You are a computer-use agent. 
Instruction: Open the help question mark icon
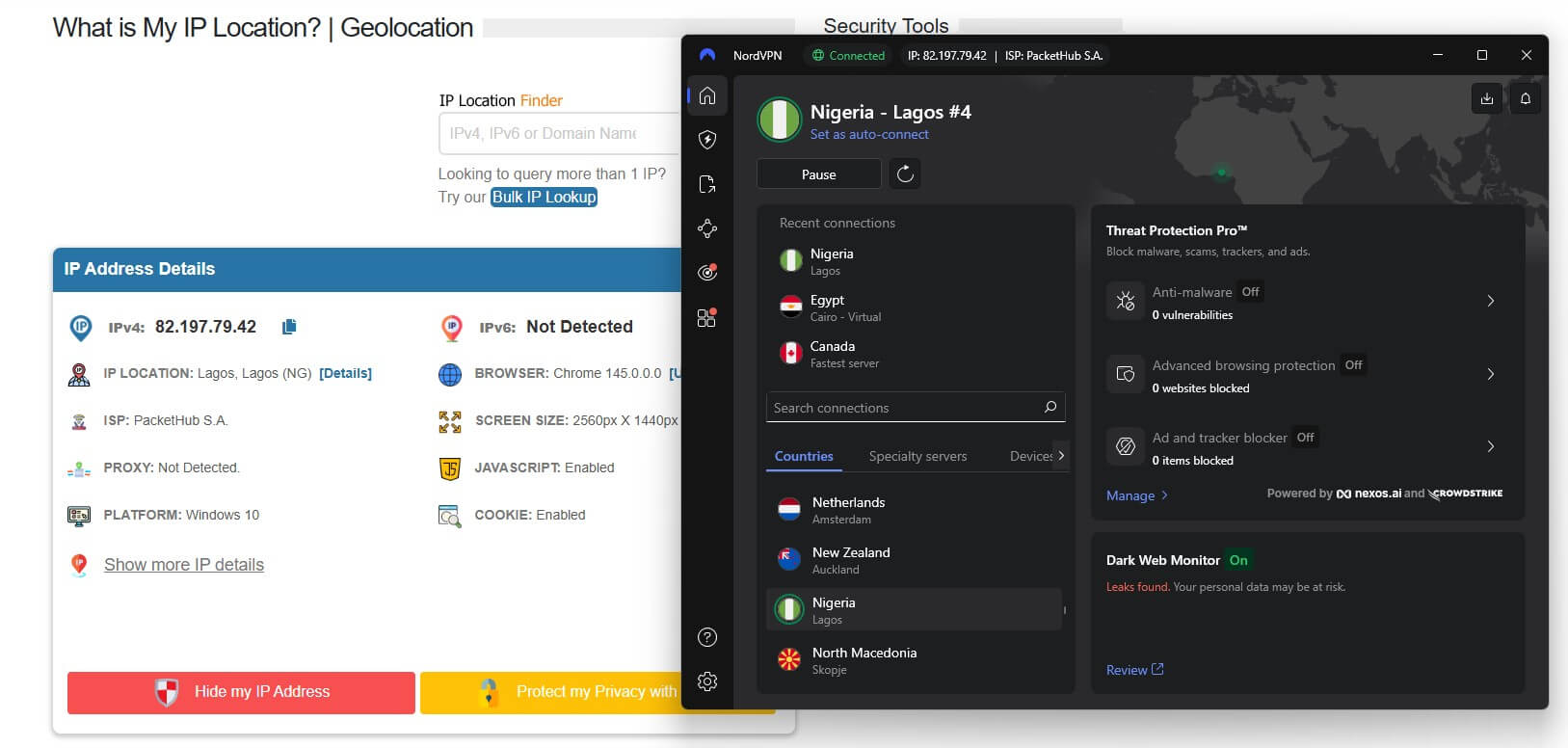point(707,637)
